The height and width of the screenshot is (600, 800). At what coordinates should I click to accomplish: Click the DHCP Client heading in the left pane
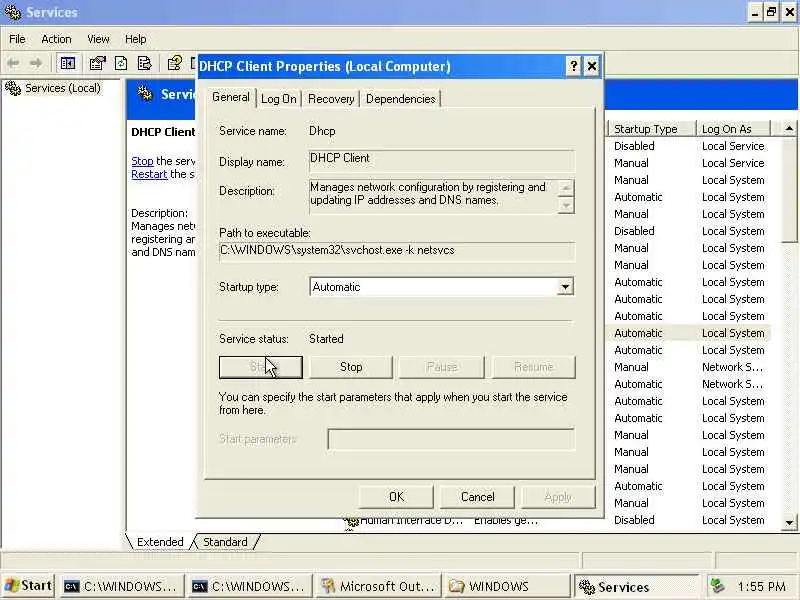[x=163, y=132]
